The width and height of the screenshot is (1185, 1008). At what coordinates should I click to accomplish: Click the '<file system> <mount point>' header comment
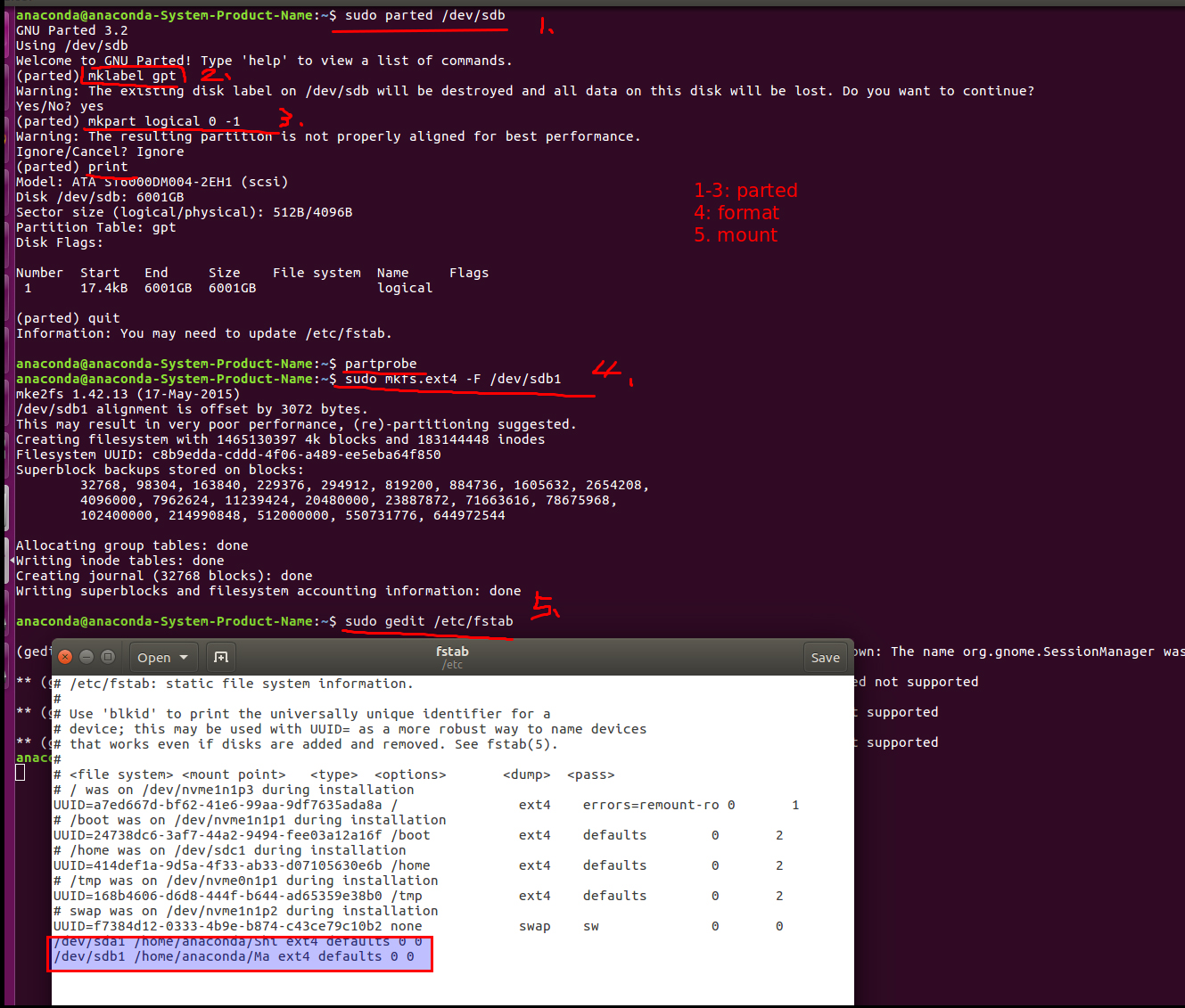pyautogui.click(x=334, y=774)
